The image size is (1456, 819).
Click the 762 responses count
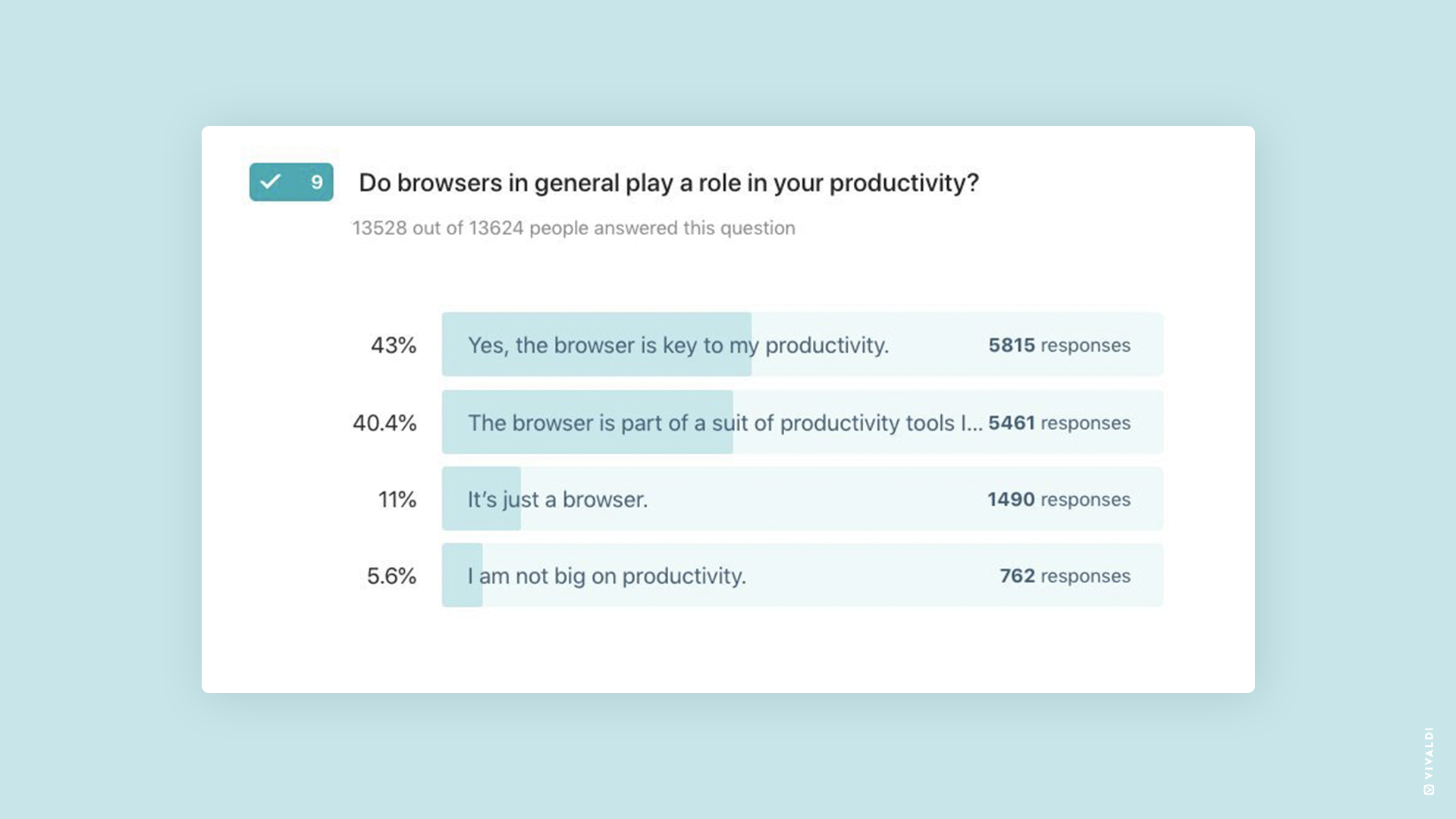tap(1065, 576)
